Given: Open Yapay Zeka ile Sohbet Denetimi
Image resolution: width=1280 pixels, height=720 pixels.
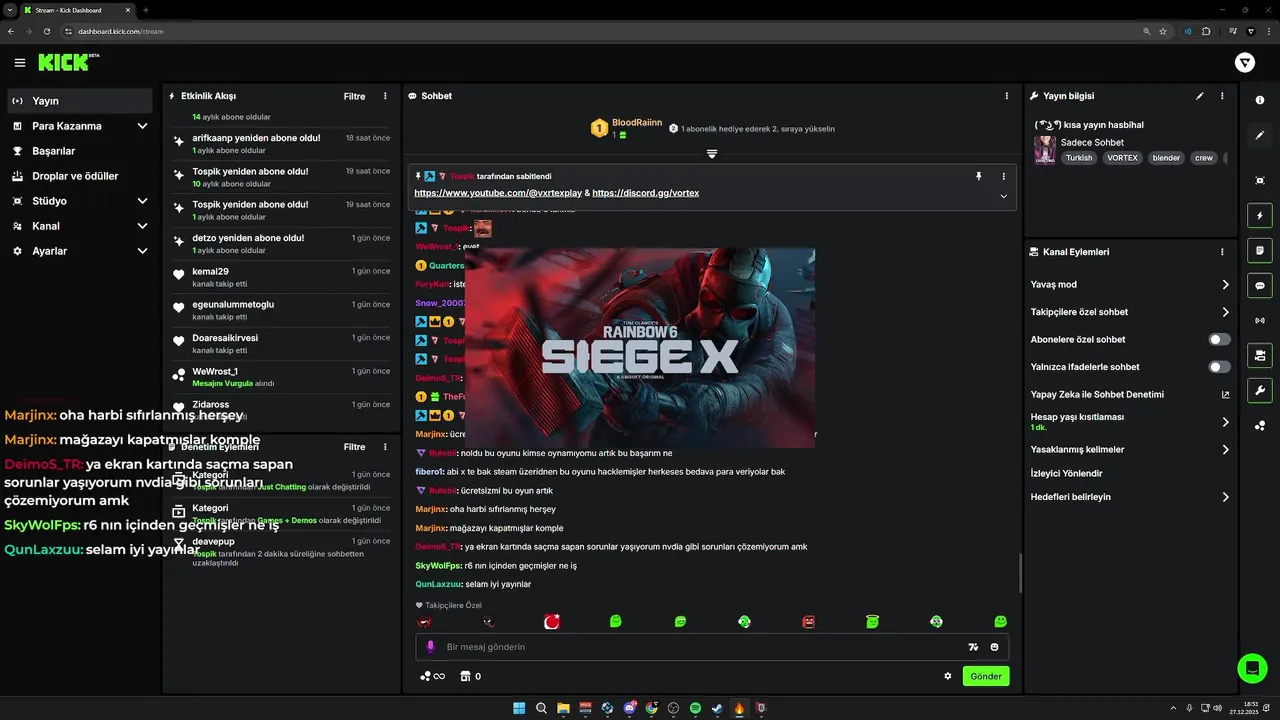Looking at the screenshot, I should (1130, 394).
